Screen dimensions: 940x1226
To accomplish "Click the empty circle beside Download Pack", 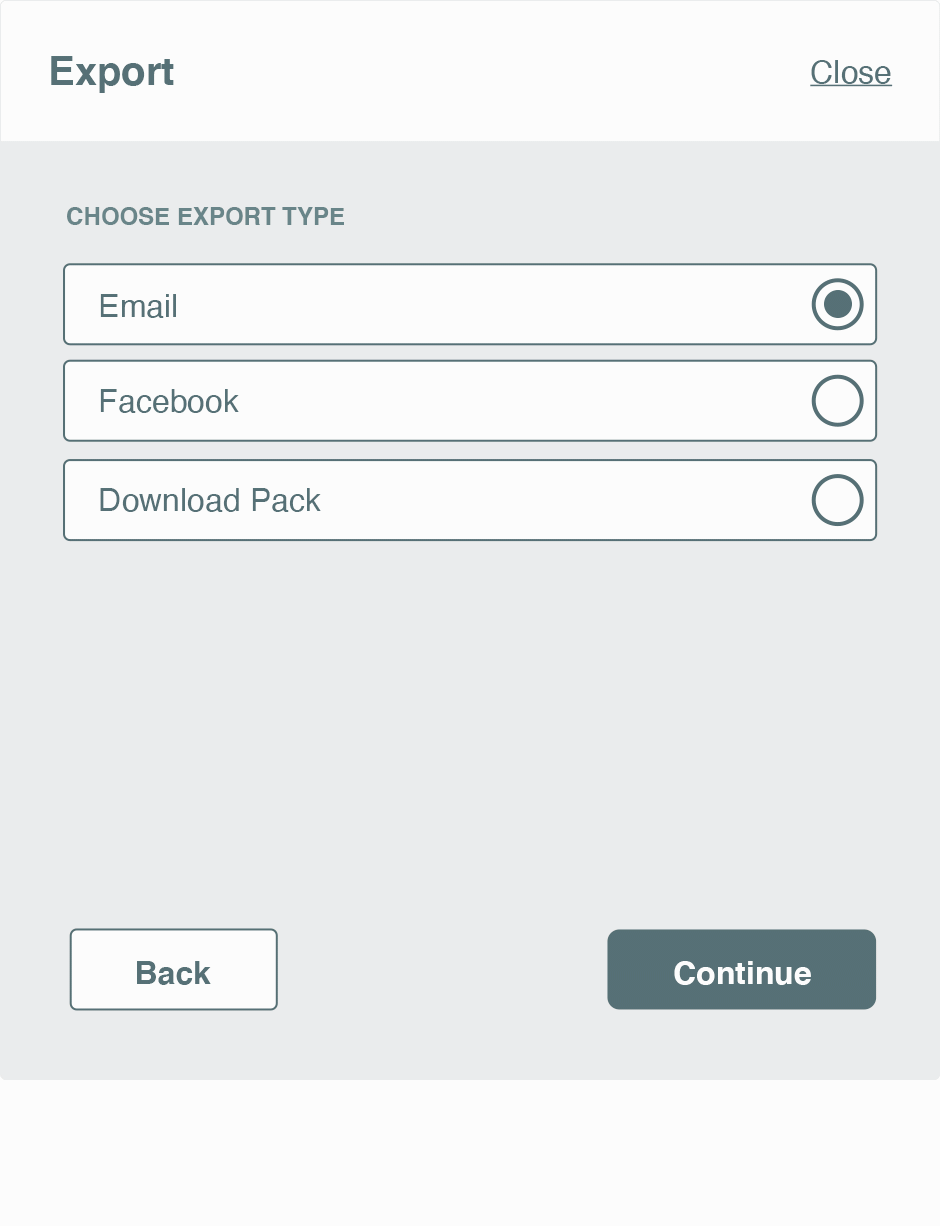I will (837, 500).
